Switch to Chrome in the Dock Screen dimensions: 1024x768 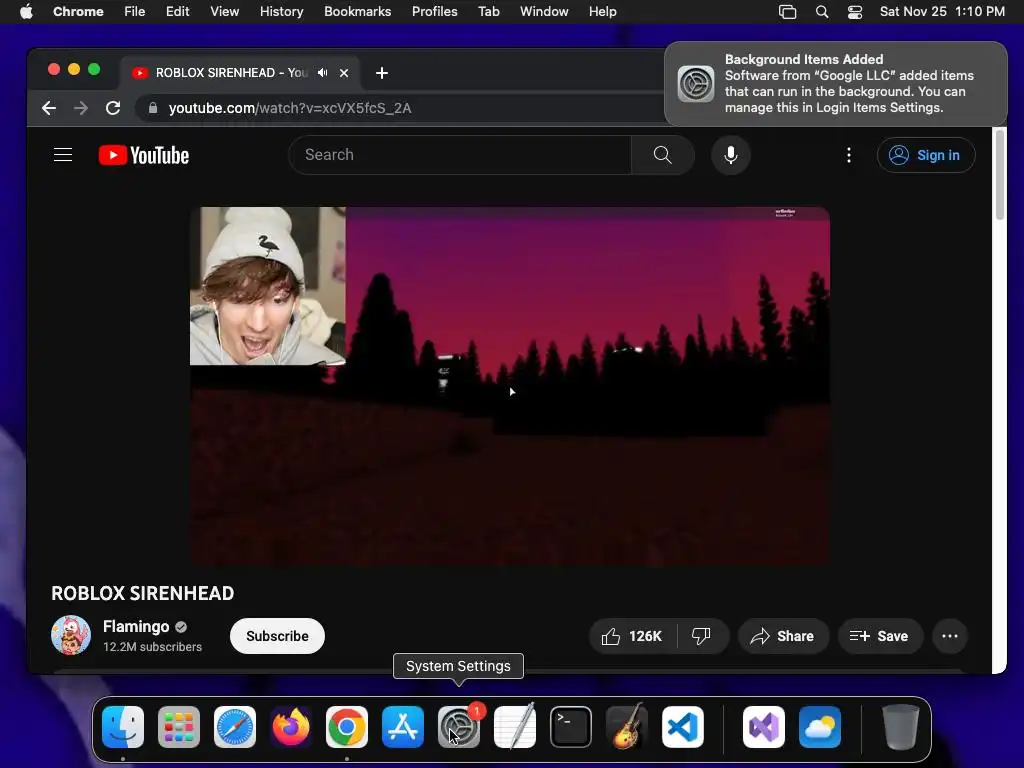[x=347, y=727]
